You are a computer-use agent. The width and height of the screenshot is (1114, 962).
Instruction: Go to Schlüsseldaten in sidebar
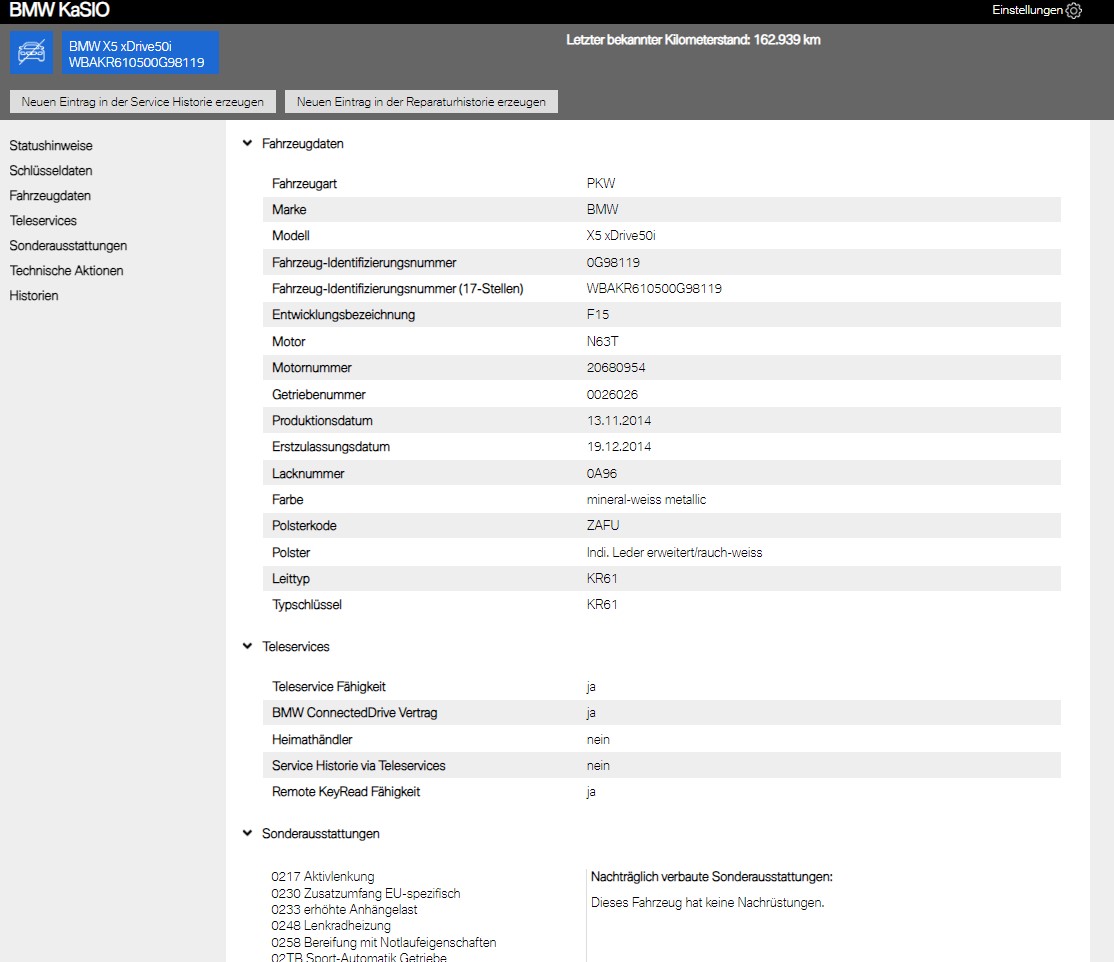pos(51,171)
